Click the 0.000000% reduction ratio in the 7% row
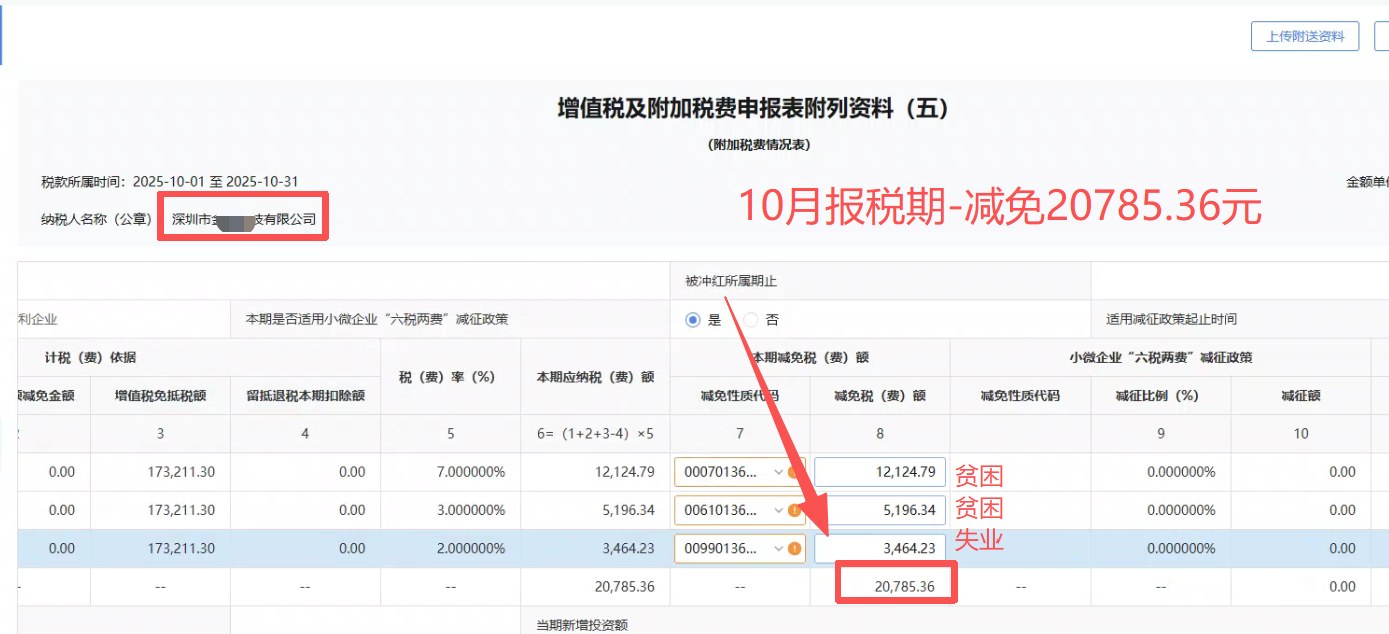This screenshot has height=634, width=1389. click(x=1181, y=472)
